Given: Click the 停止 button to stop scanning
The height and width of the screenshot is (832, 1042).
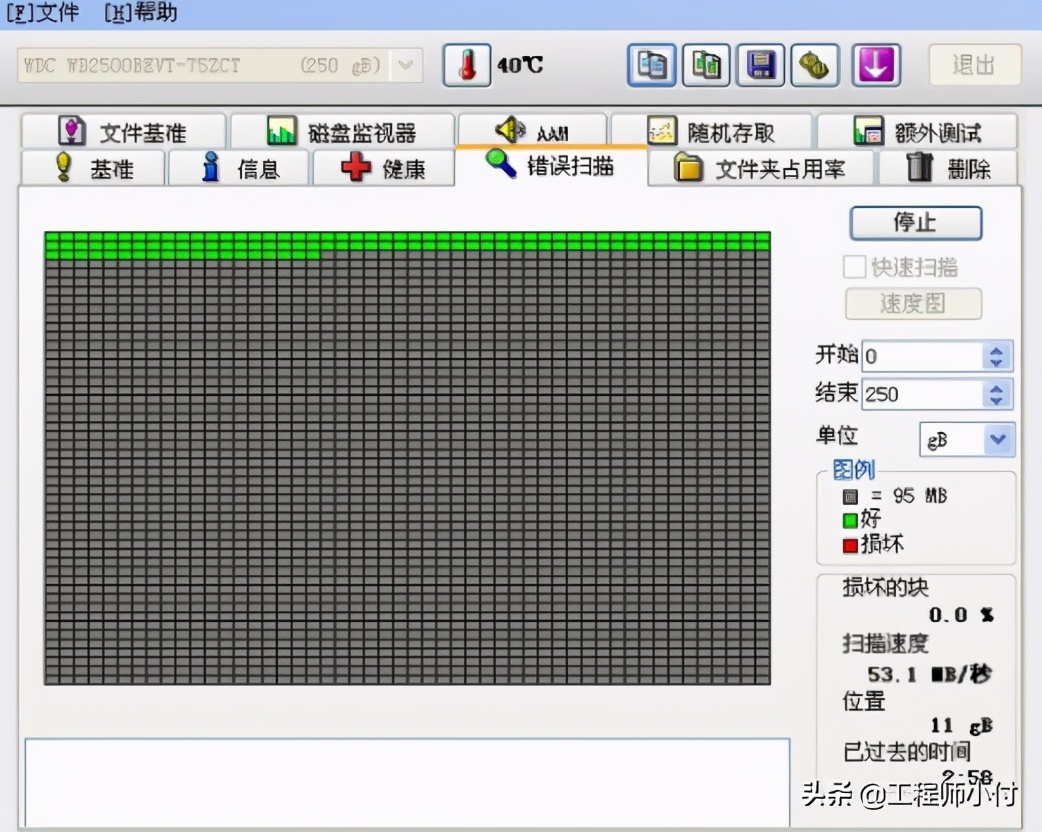Looking at the screenshot, I should pos(915,223).
